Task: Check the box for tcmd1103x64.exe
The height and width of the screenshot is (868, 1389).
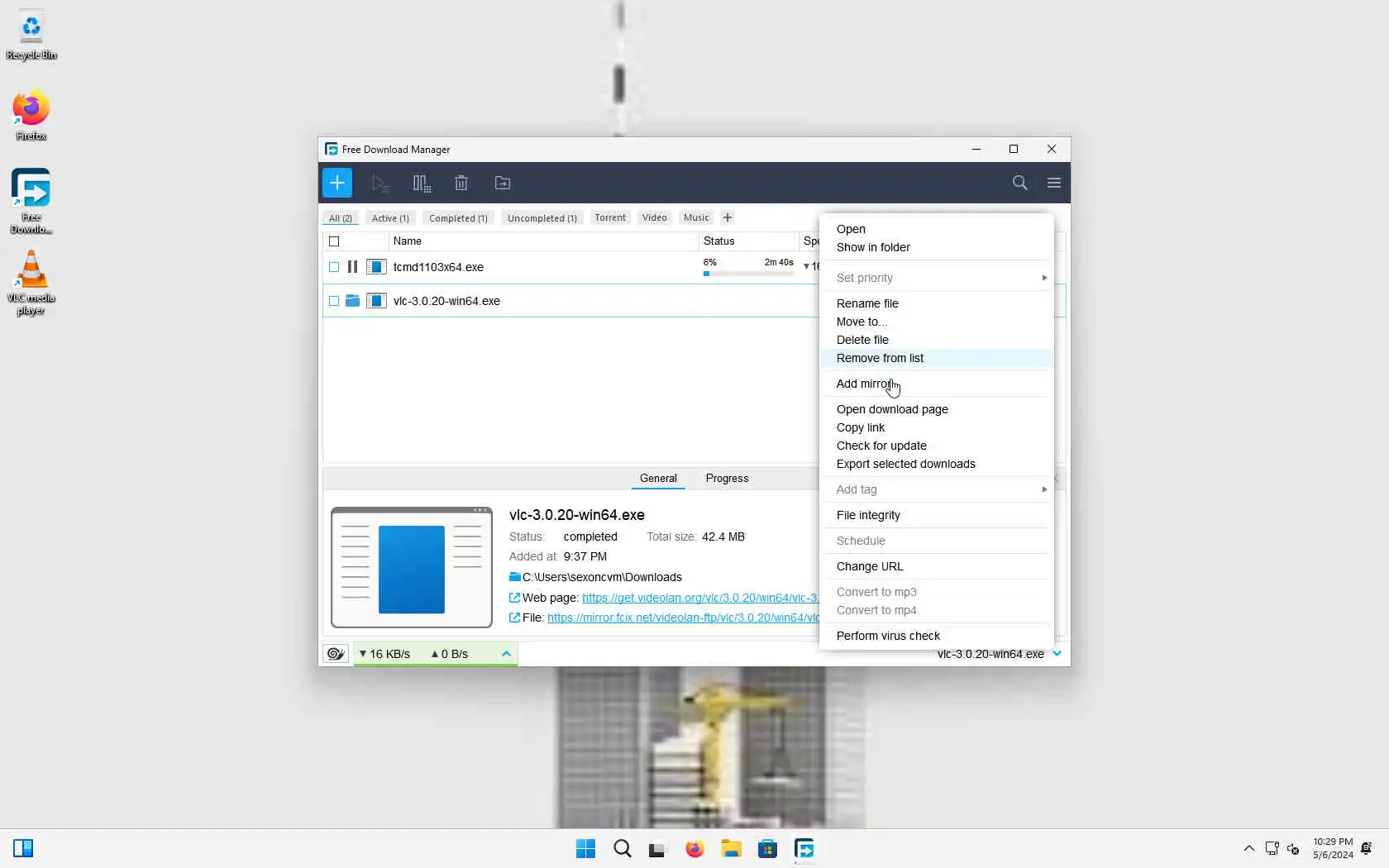Action: coord(334,267)
